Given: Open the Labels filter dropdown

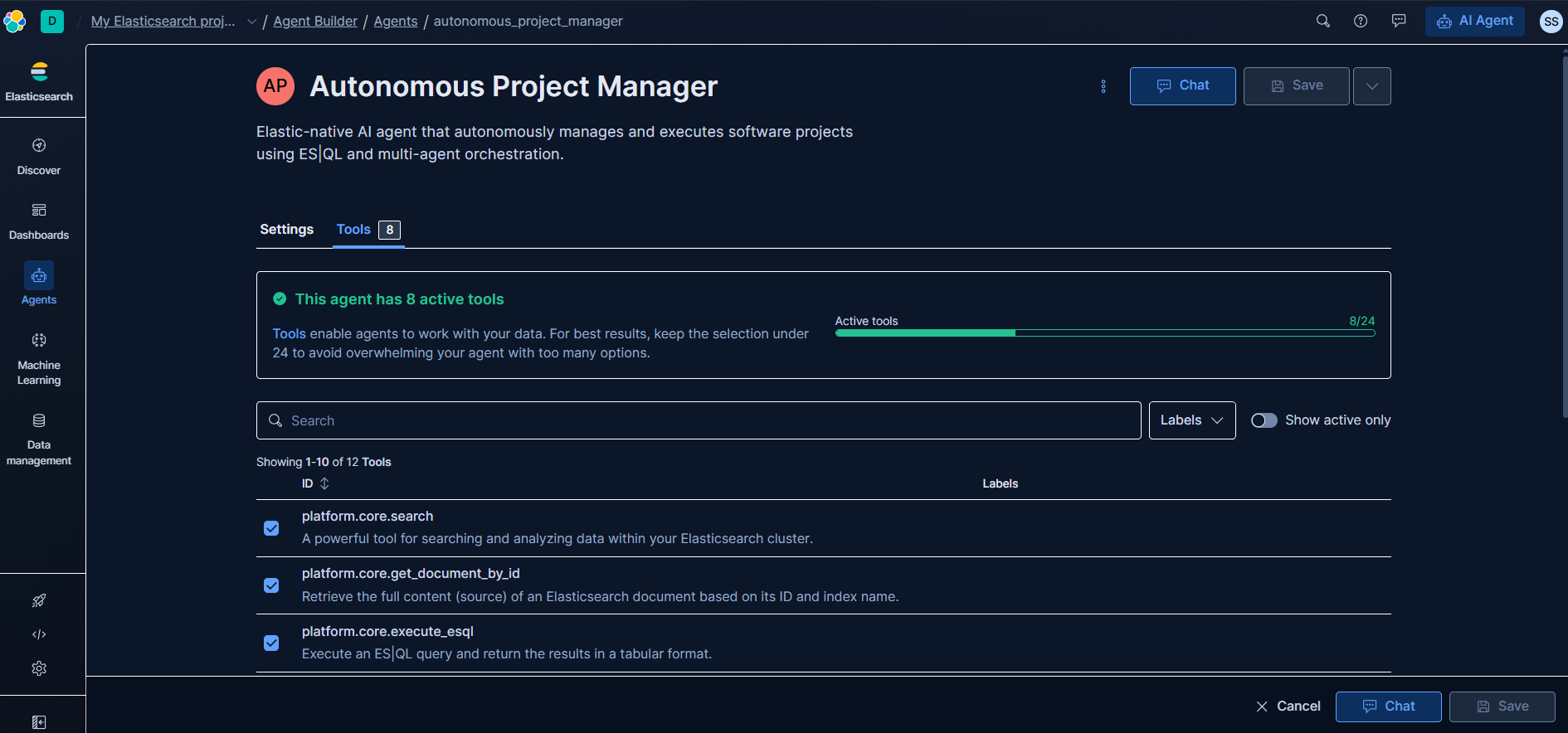Looking at the screenshot, I should coord(1192,420).
